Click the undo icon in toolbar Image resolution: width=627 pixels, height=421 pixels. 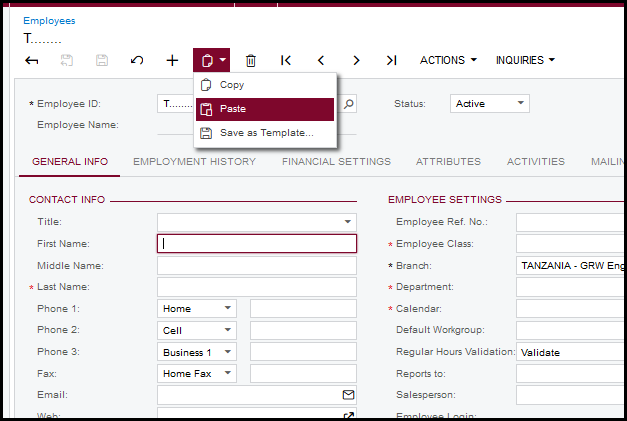(137, 61)
